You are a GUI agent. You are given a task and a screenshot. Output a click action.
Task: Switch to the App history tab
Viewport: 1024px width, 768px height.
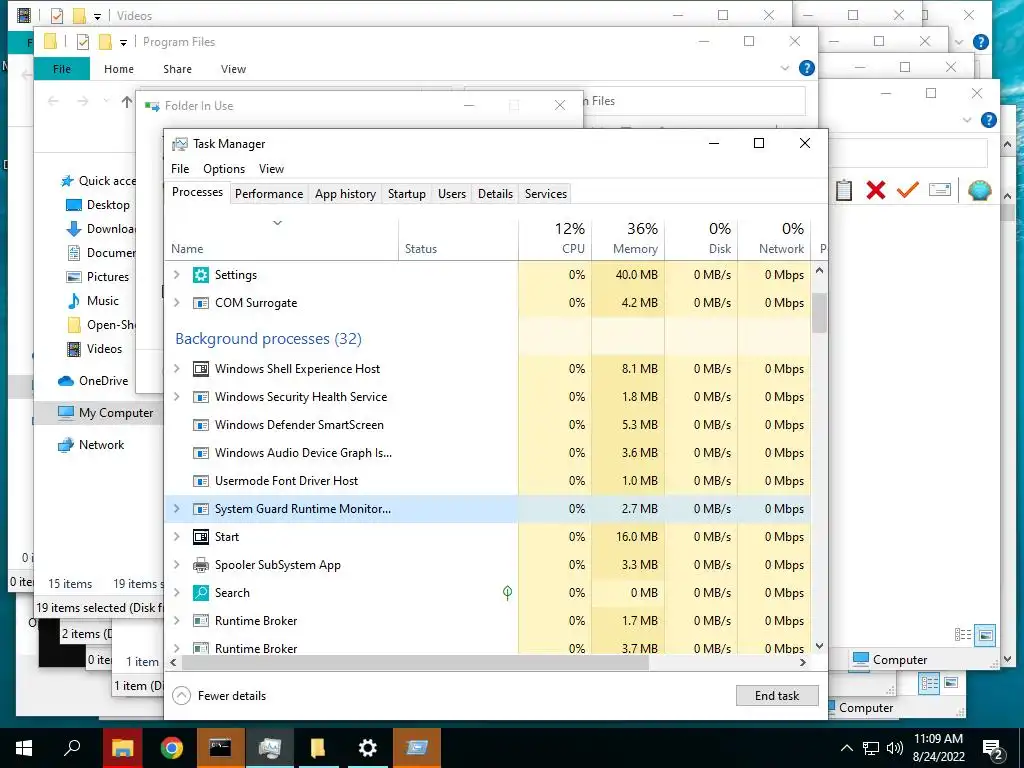click(345, 194)
